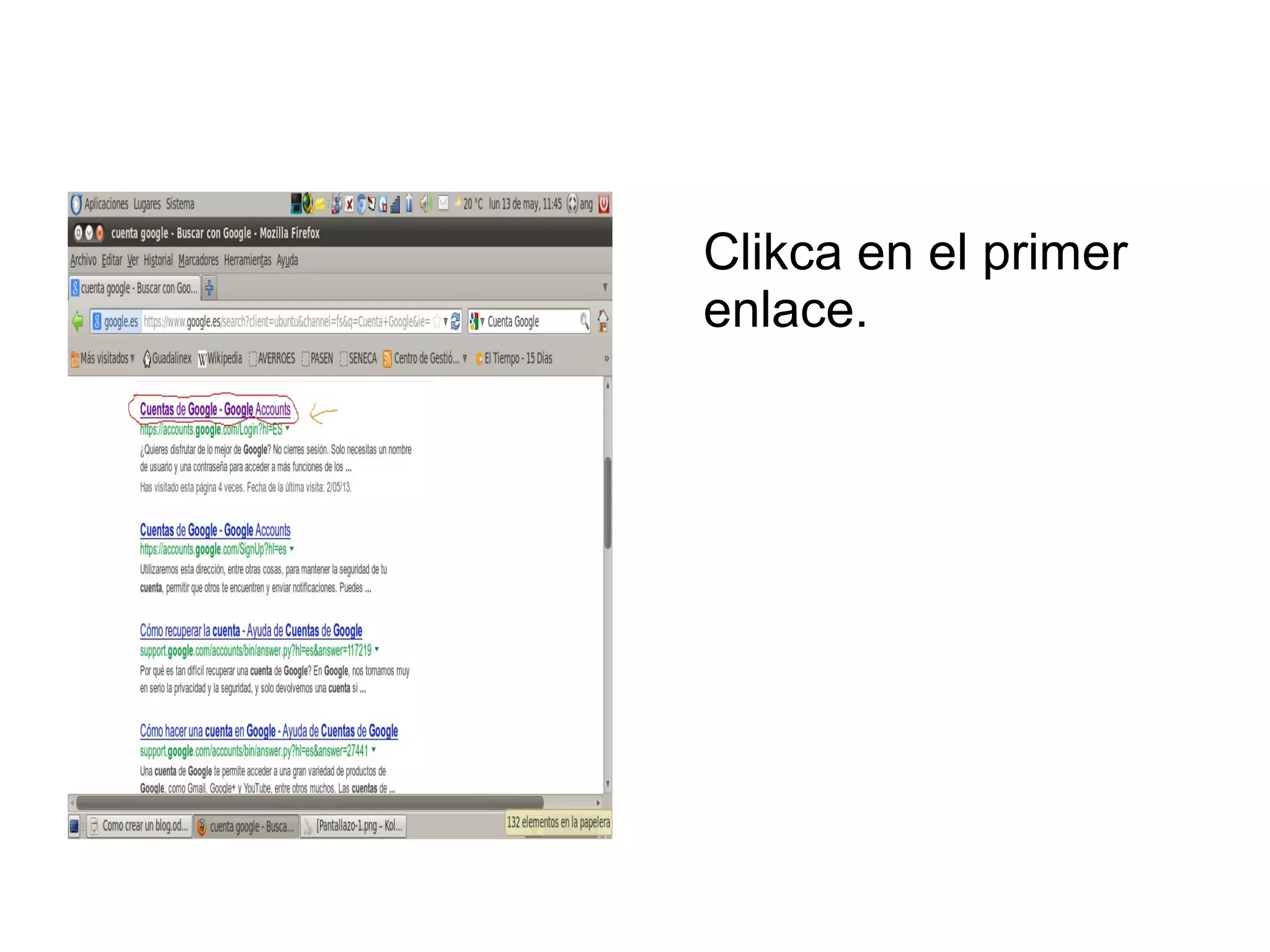Click the magnifier in the search box

point(584,321)
